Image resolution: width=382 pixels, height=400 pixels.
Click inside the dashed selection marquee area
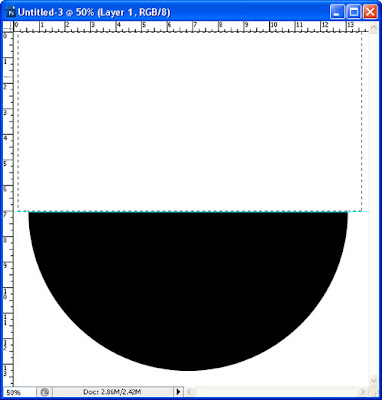click(x=190, y=122)
